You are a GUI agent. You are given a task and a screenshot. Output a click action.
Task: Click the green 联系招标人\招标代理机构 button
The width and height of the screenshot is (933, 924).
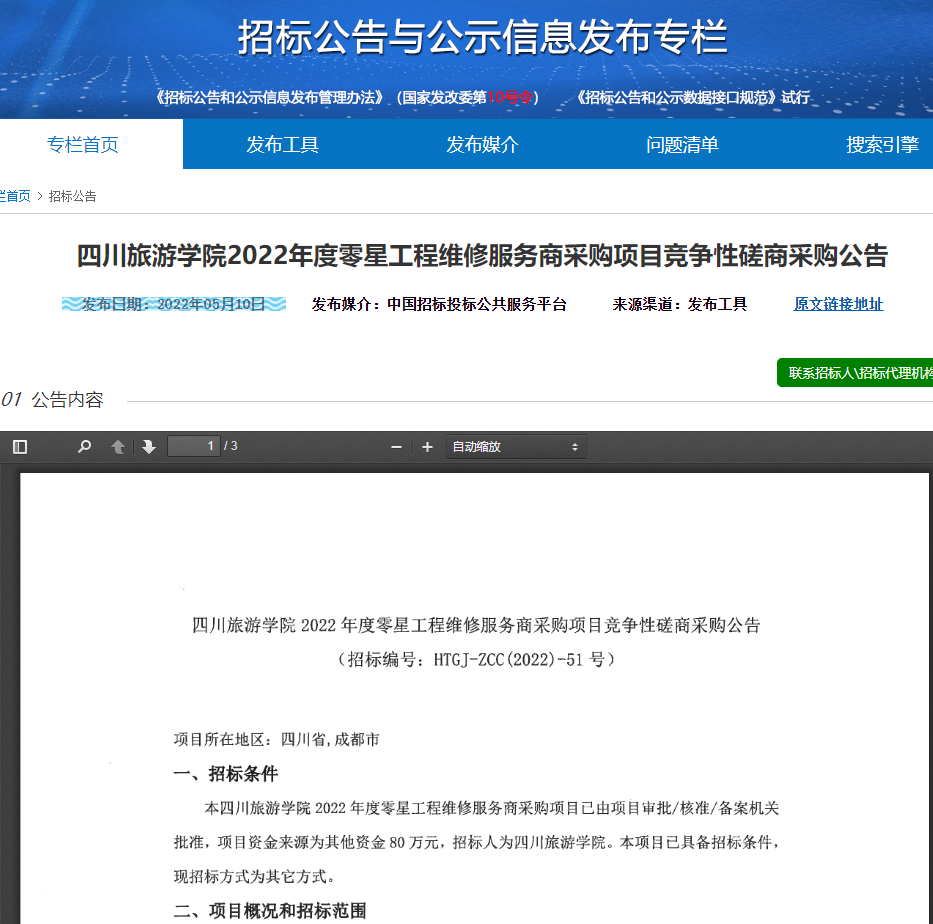tap(855, 373)
